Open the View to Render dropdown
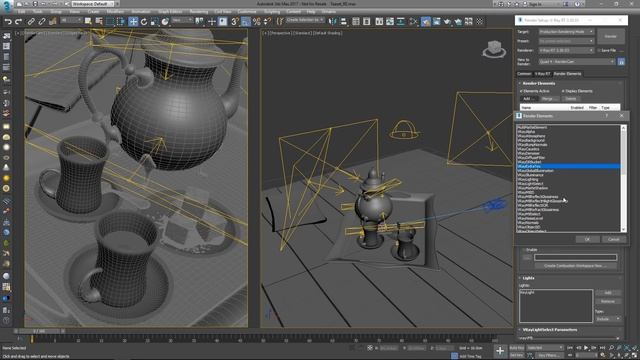Screen dimensions: 640x360 [x=577, y=62]
